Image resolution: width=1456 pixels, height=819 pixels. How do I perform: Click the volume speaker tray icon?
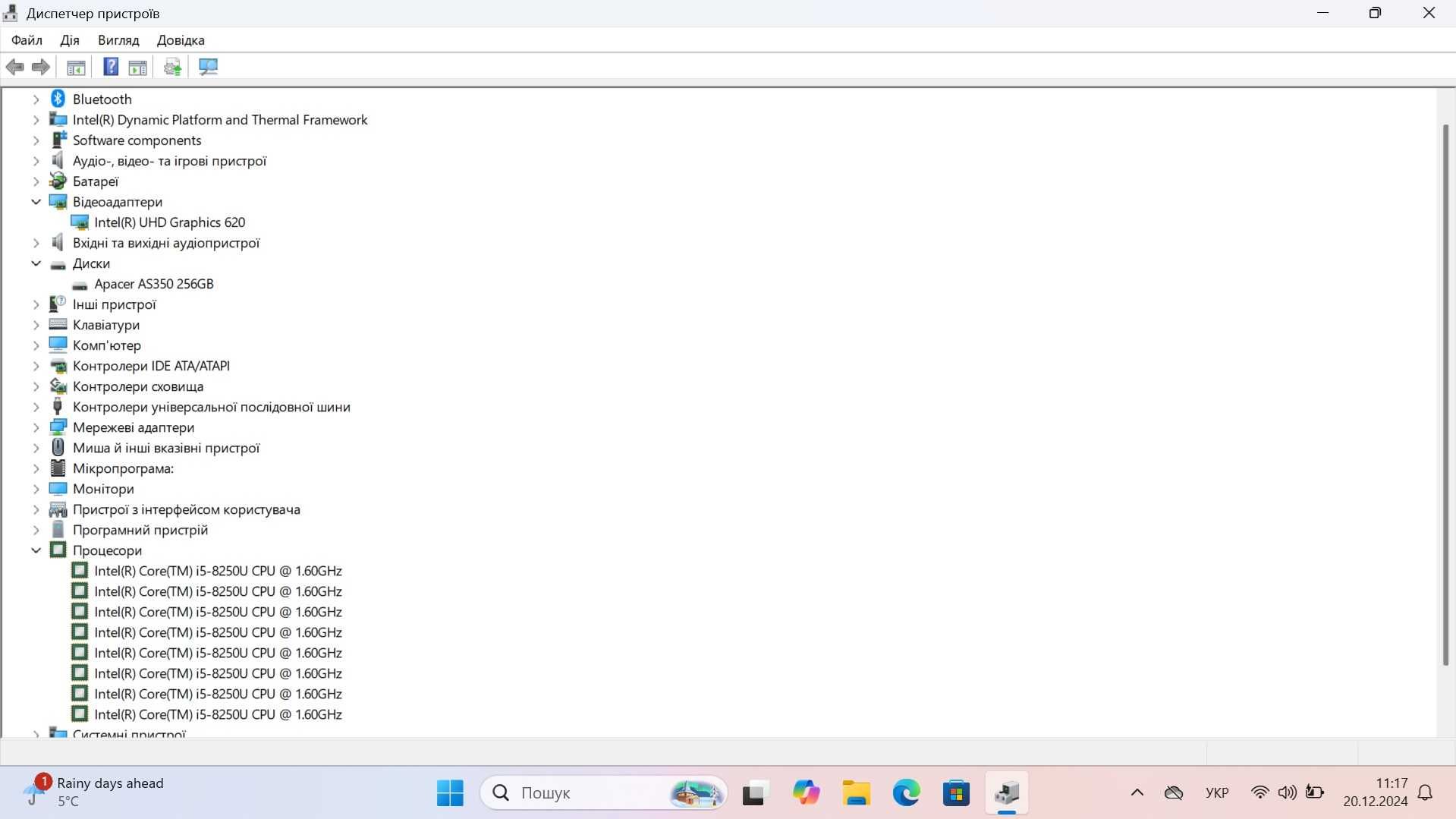pos(1287,792)
